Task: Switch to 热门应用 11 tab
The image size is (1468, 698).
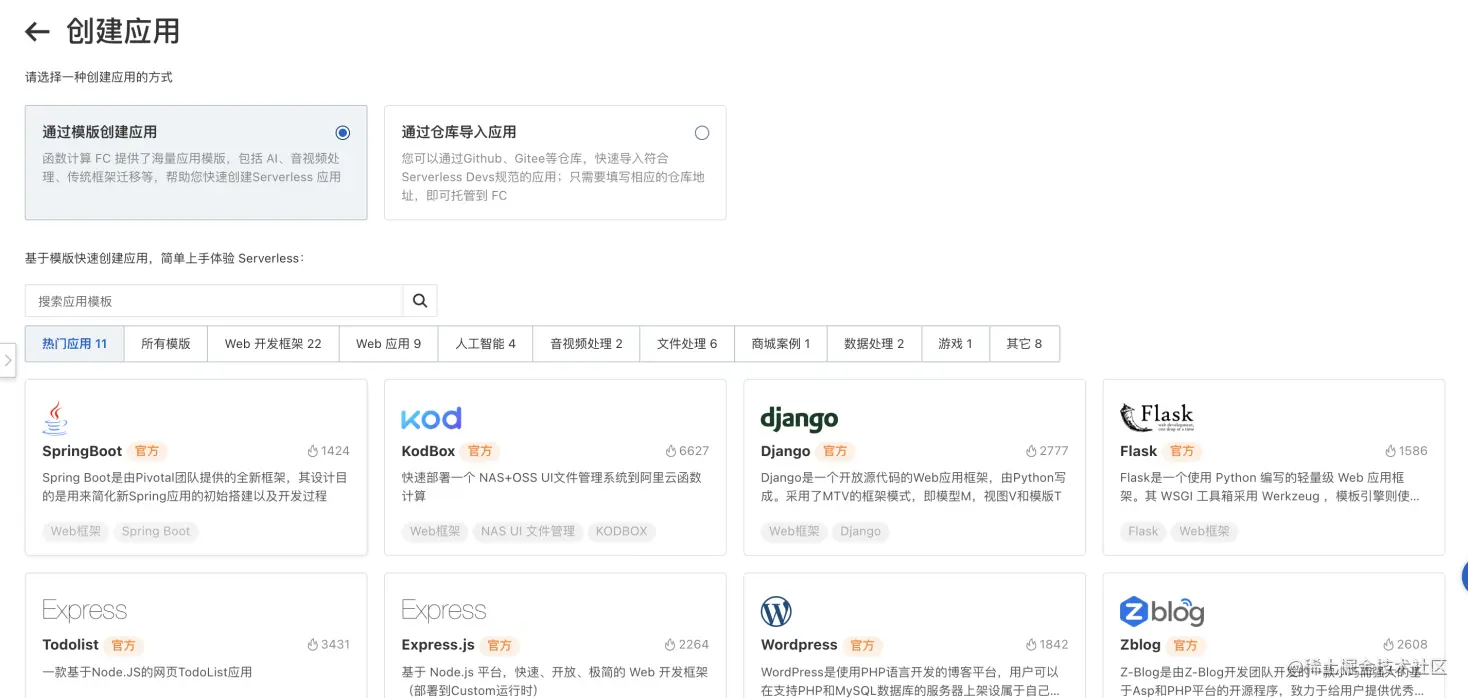Action: point(74,343)
